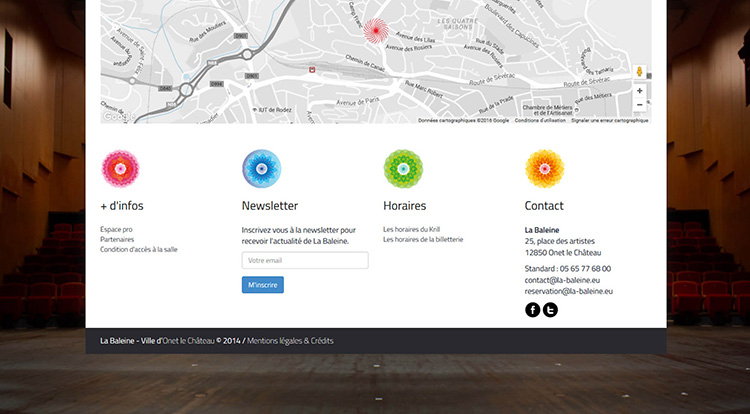
Task: Click the Contact heading
Action: coord(544,206)
